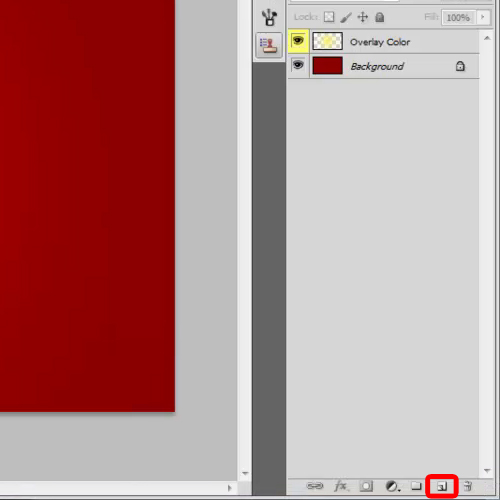Image resolution: width=500 pixels, height=500 pixels.
Task: Toggle lock image pixels brush icon
Action: 346,17
